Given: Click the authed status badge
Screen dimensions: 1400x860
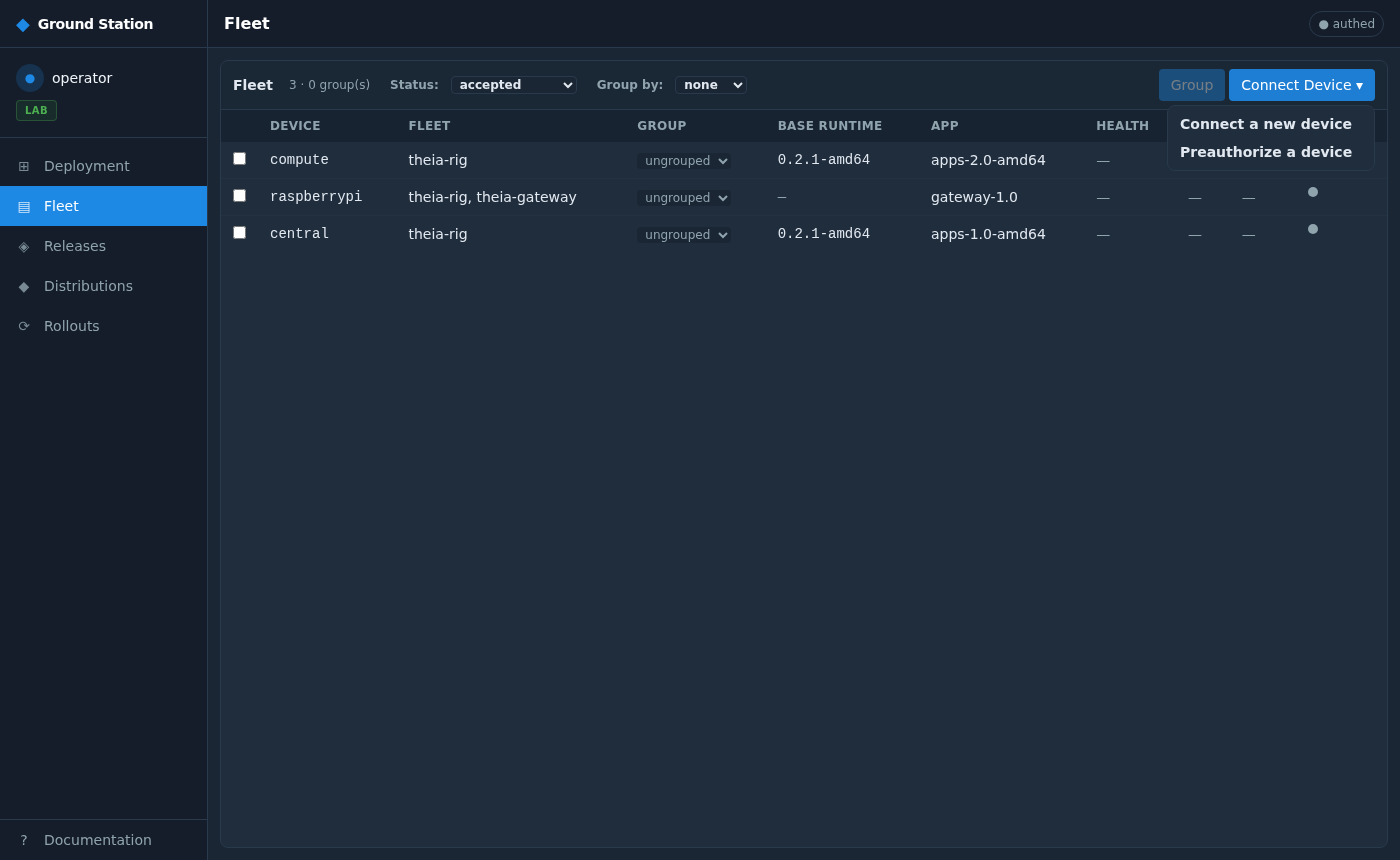Looking at the screenshot, I should pos(1346,24).
